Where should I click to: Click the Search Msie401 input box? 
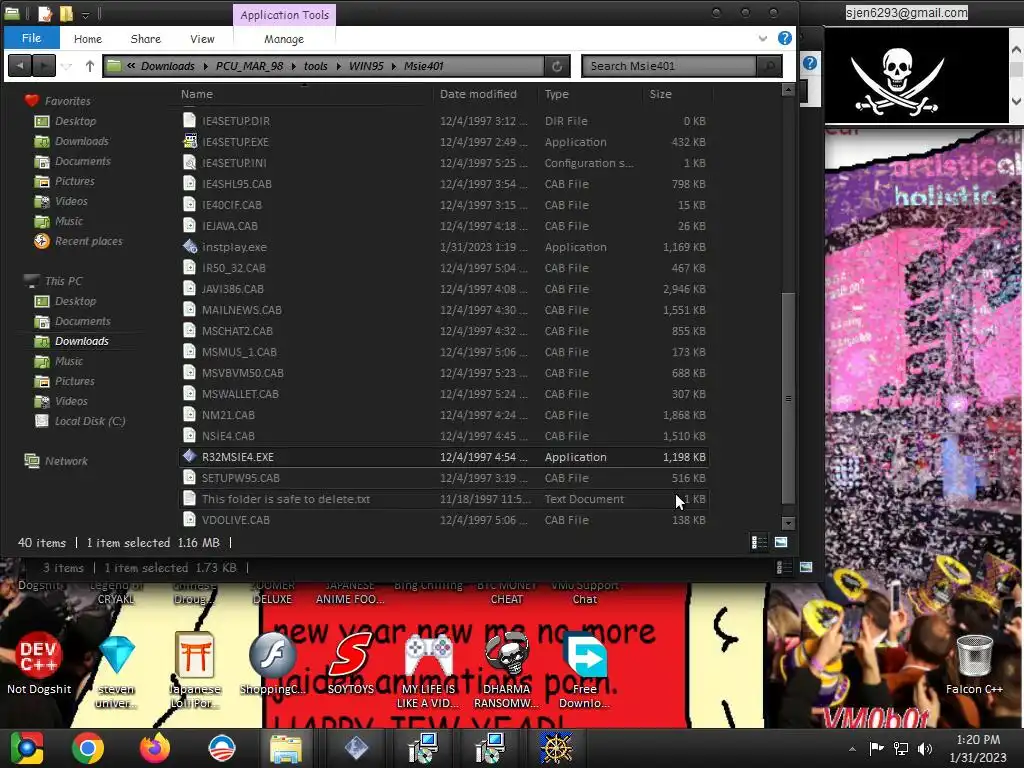(668, 66)
